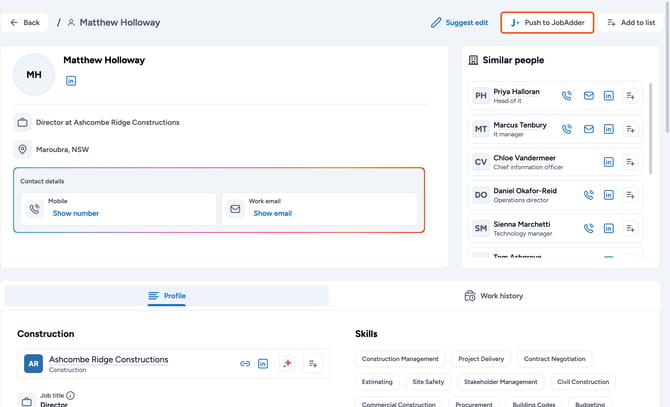Click Show number link
This screenshot has height=407, width=670.
point(76,213)
